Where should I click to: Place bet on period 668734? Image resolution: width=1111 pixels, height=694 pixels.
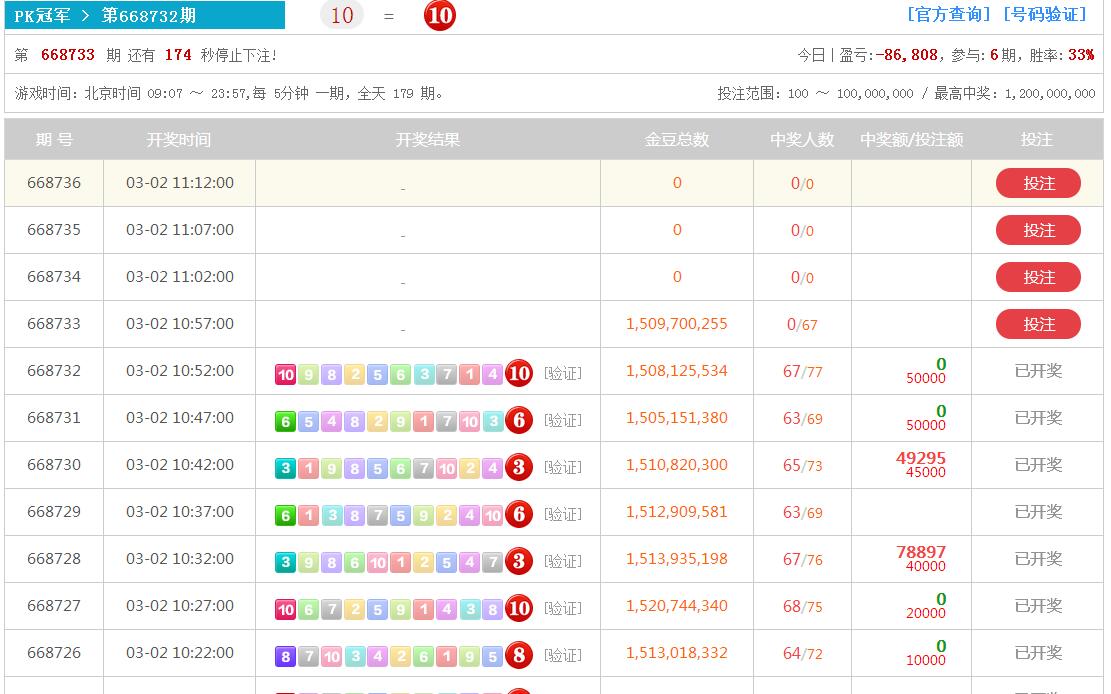tap(1038, 277)
